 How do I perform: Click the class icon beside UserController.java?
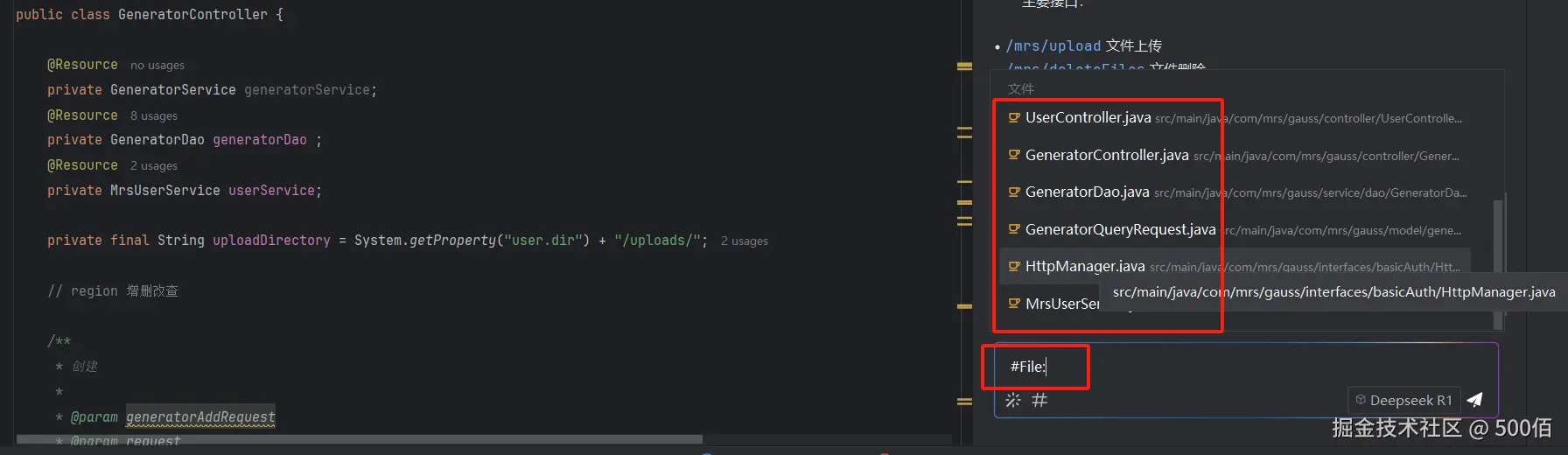click(x=1014, y=117)
